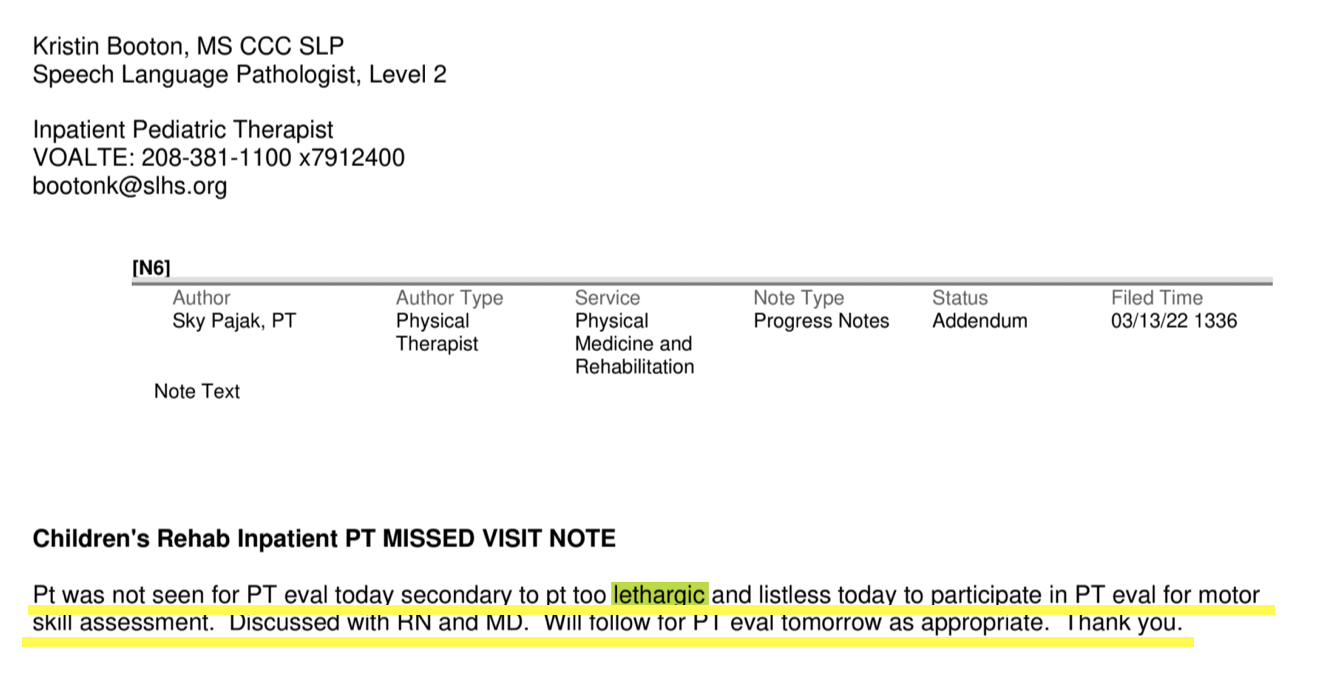Click the Author column header
This screenshot has height=678, width=1330.
coord(201,298)
